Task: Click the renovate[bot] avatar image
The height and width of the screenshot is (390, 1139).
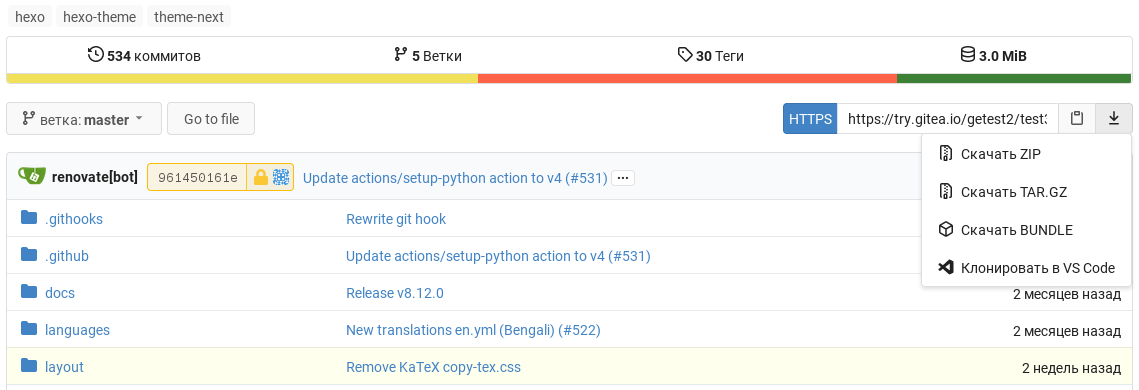Action: point(32,176)
